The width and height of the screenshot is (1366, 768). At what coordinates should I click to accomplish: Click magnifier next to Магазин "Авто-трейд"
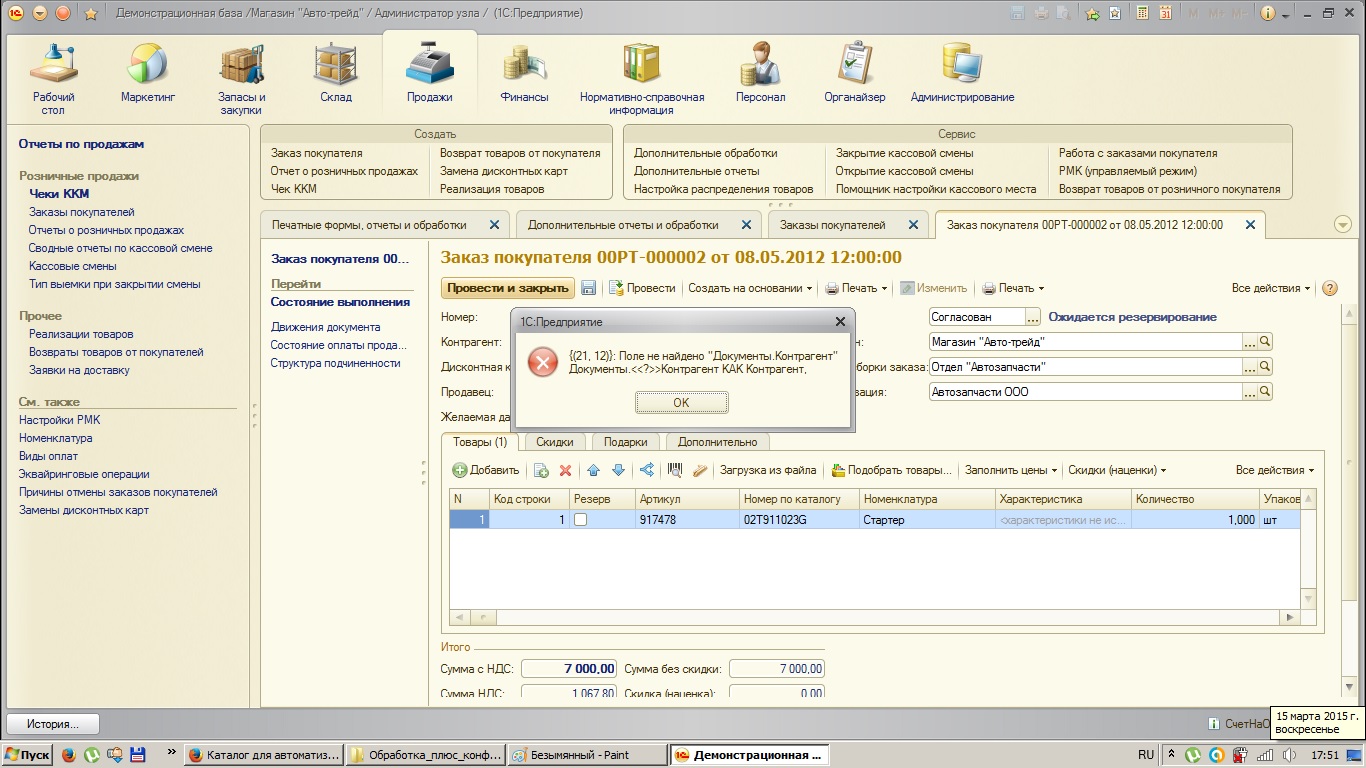pos(1265,342)
